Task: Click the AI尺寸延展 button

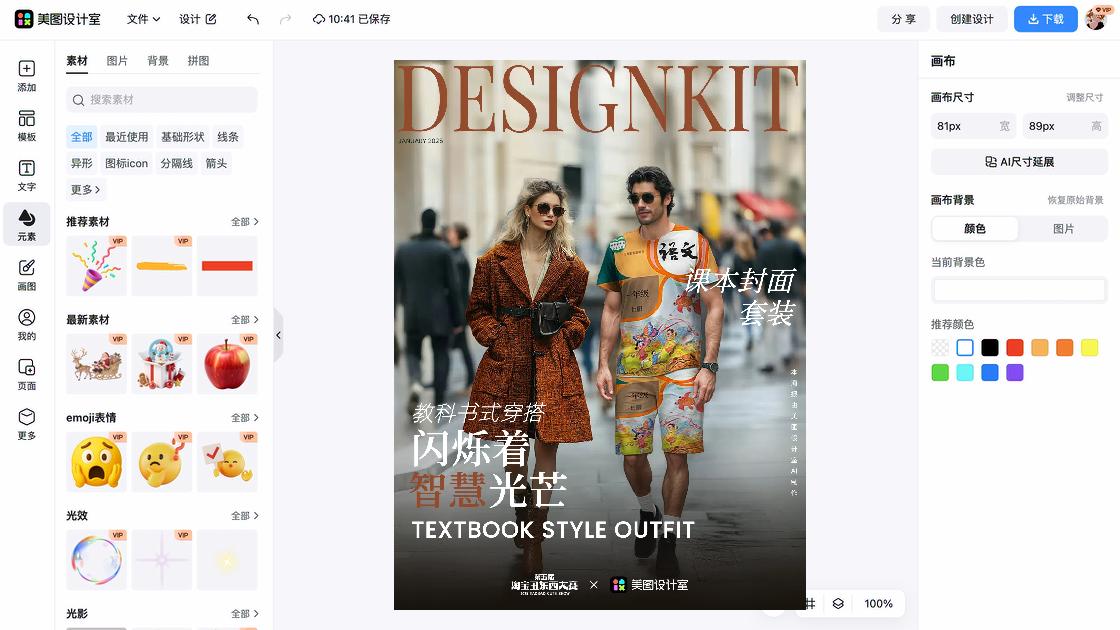Action: 1018,161
